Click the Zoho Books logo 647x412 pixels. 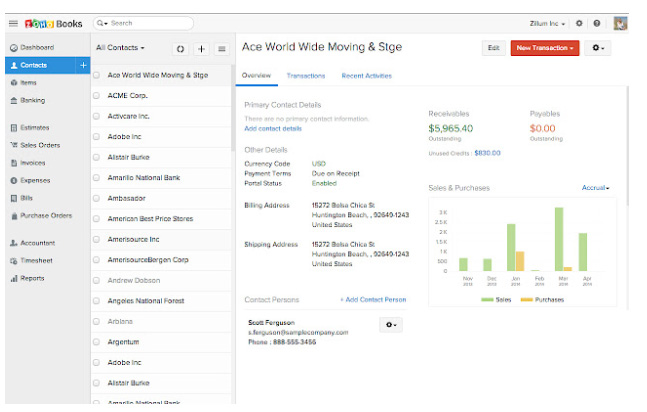pyautogui.click(x=53, y=24)
